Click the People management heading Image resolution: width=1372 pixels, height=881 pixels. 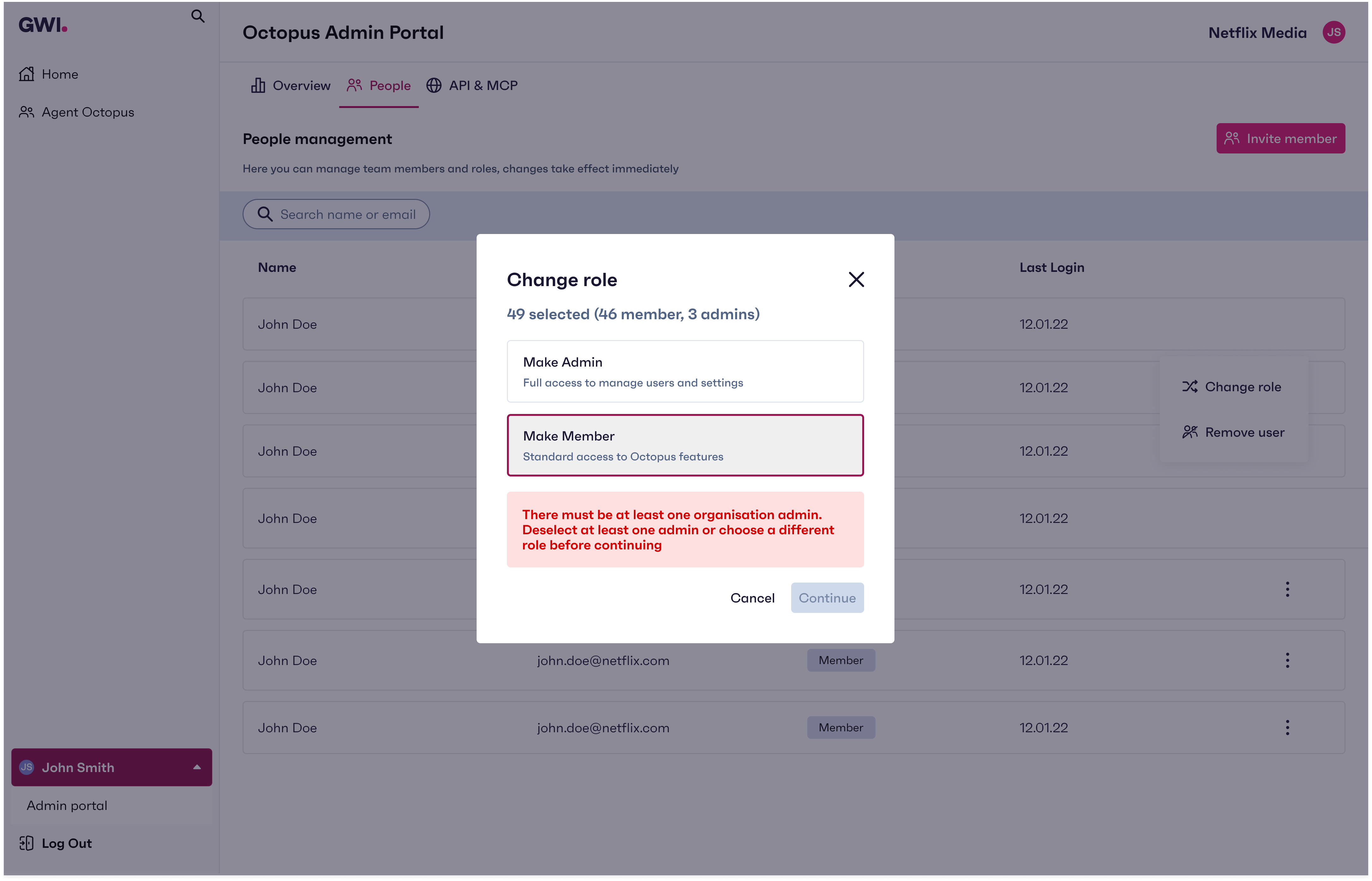click(x=317, y=139)
